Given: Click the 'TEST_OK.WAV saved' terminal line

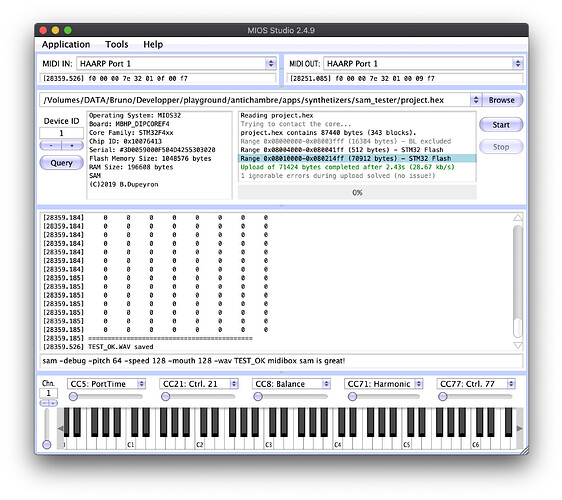Looking at the screenshot, I should pos(121,347).
